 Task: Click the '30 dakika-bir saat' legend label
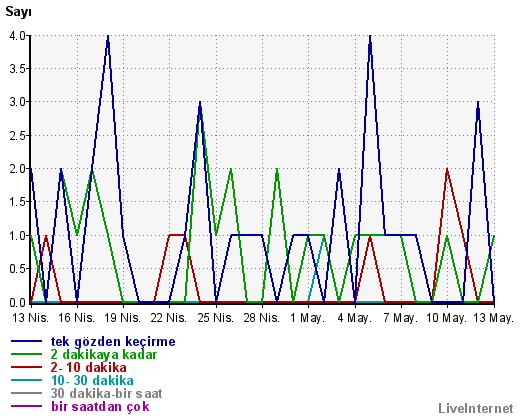pos(106,394)
